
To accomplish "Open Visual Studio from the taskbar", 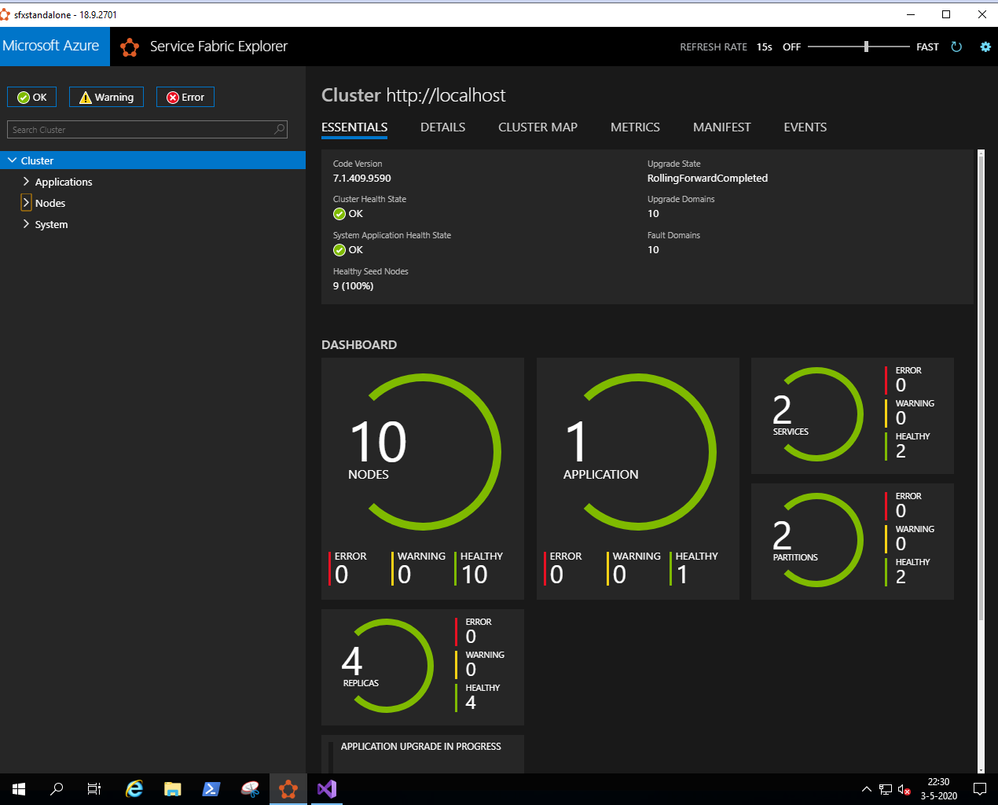I will click(326, 789).
